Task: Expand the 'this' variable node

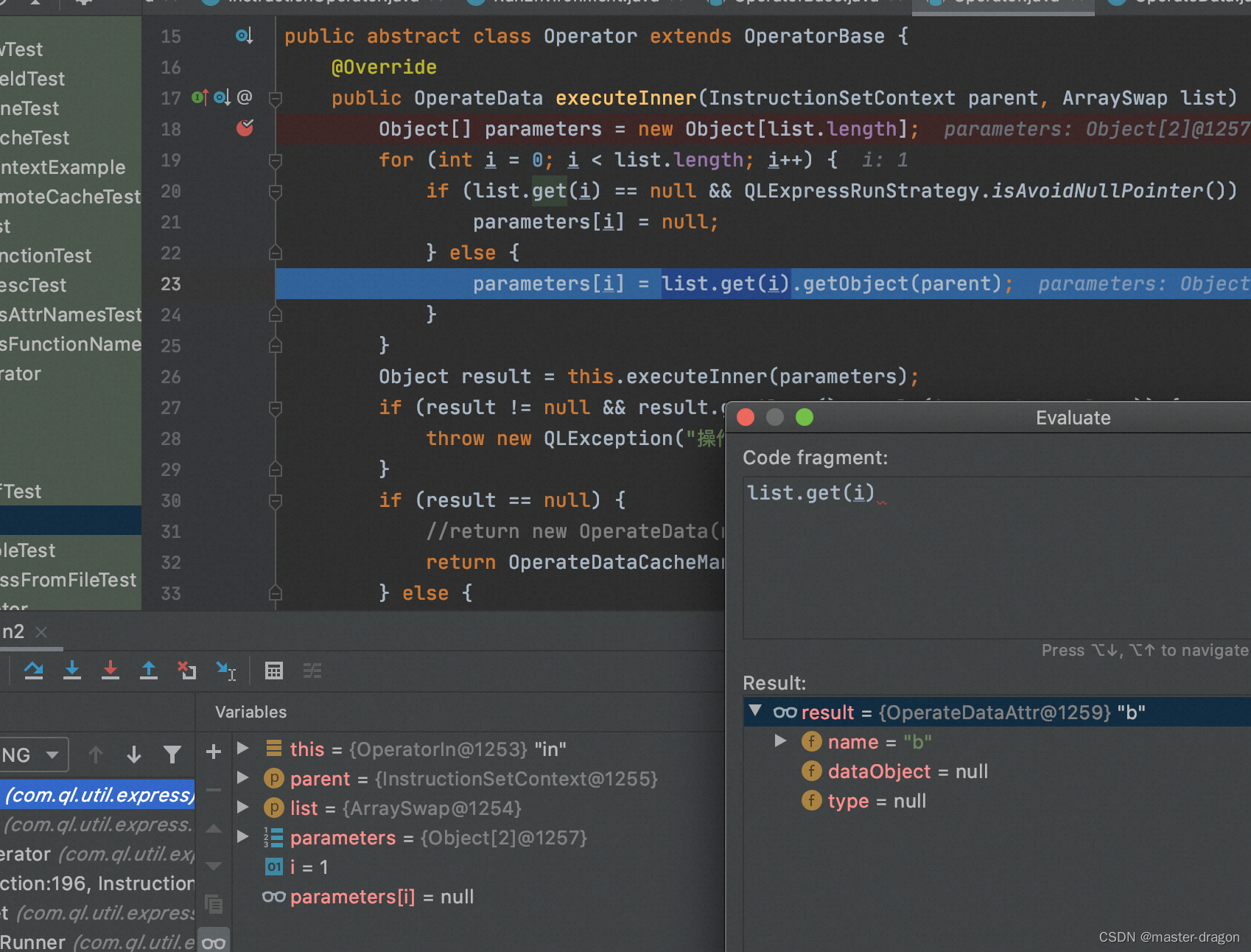Action: [242, 749]
